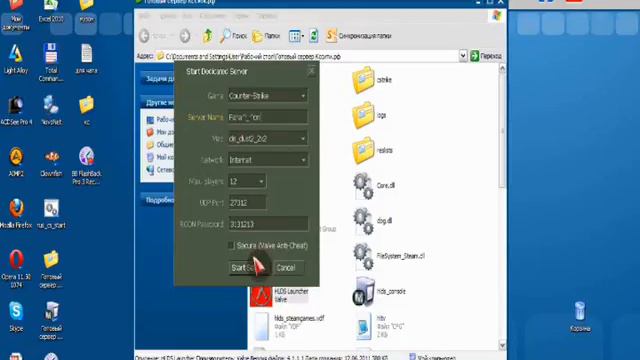Open the КС folder on the desktop
Image resolution: width=640 pixels, height=360 pixels.
pyautogui.click(x=86, y=110)
